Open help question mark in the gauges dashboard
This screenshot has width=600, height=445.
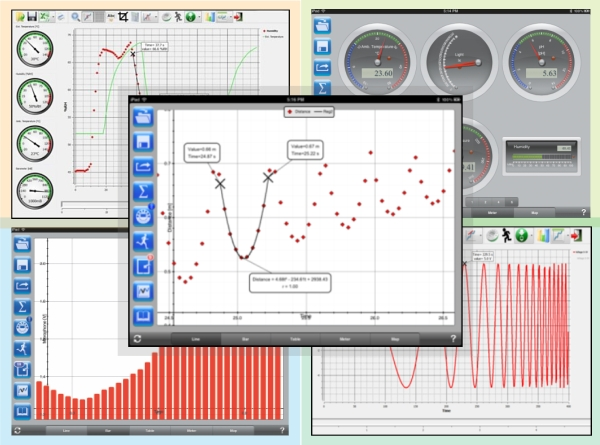point(583,212)
